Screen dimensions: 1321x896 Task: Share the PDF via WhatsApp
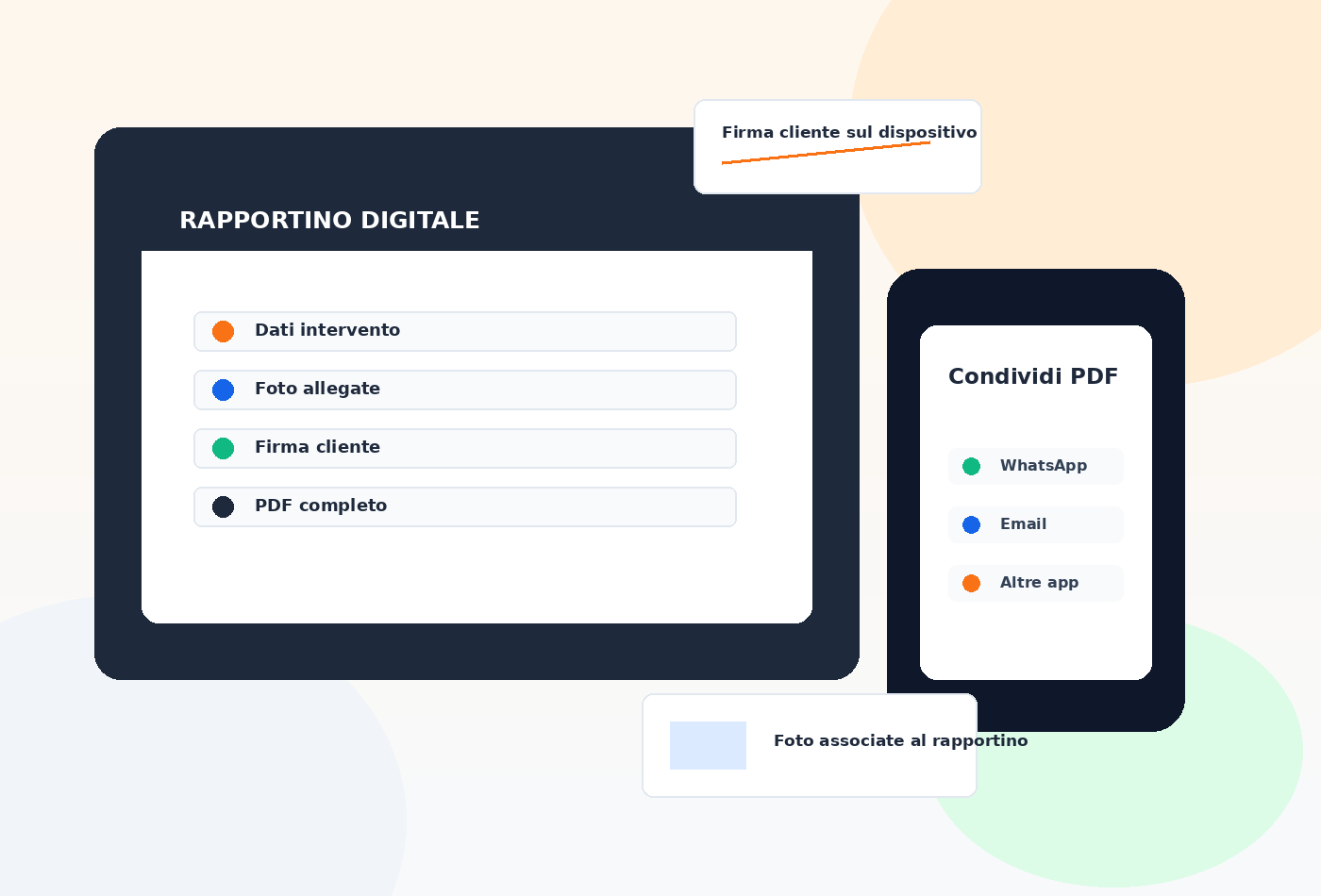pos(1036,466)
